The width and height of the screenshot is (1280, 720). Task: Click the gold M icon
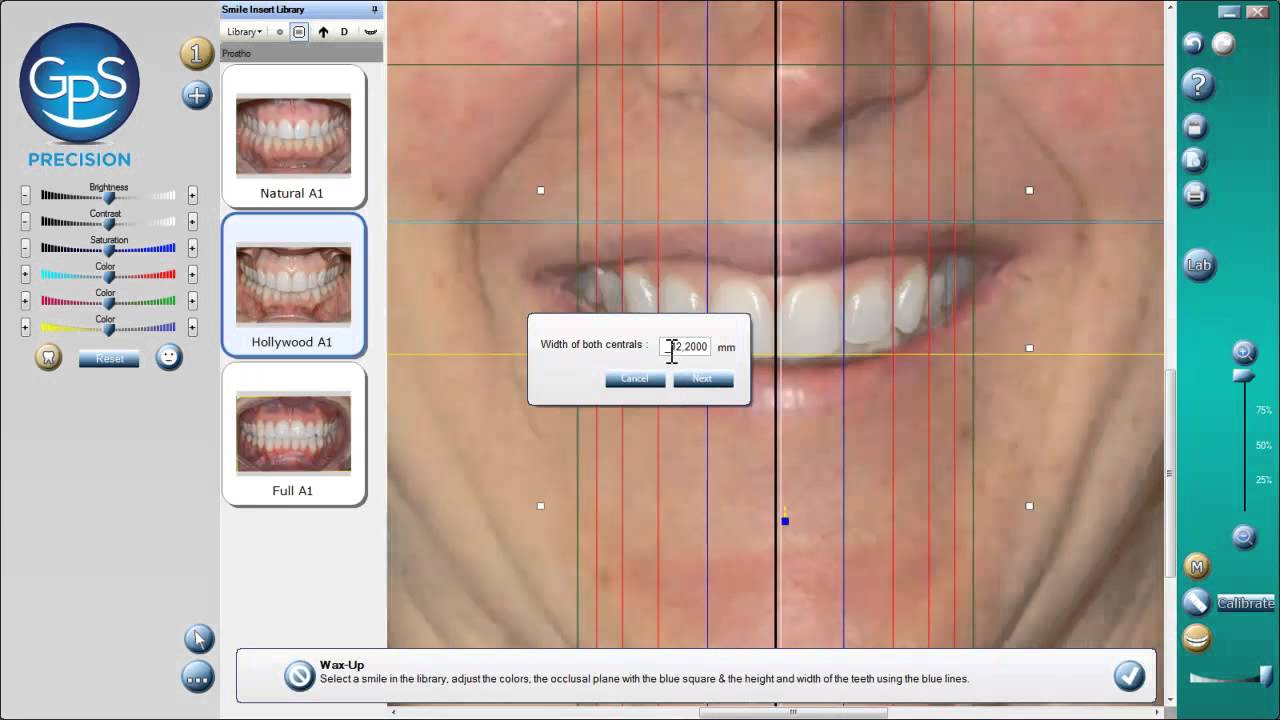coord(1197,567)
